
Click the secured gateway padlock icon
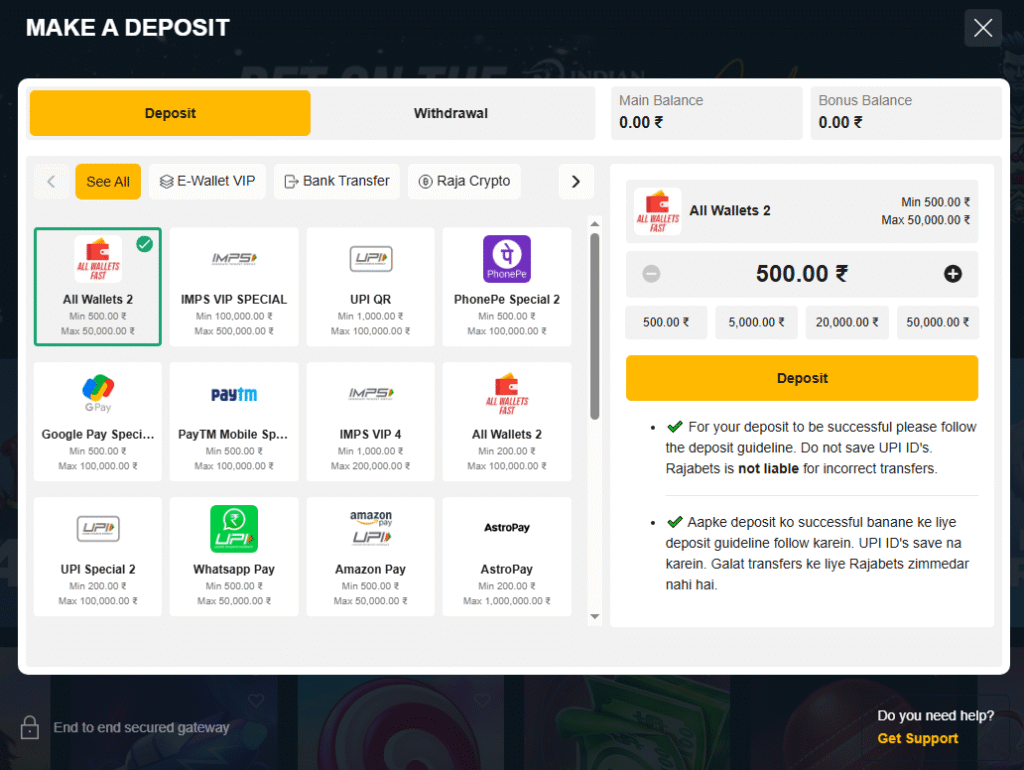(x=29, y=727)
